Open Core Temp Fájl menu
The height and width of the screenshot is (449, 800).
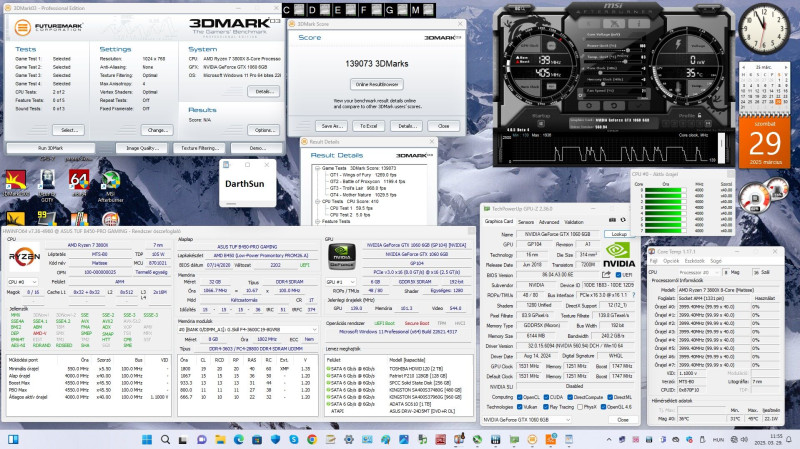(654, 261)
